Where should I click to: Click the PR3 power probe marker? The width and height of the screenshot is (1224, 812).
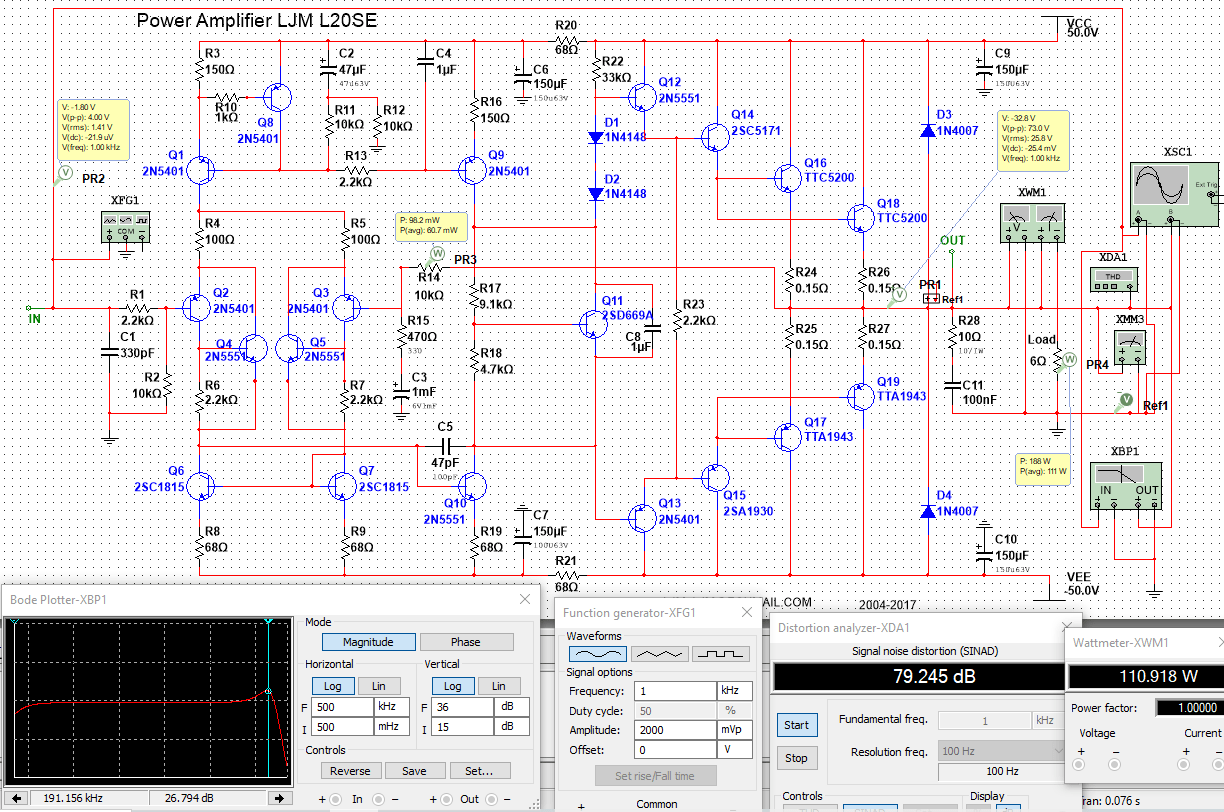point(436,253)
